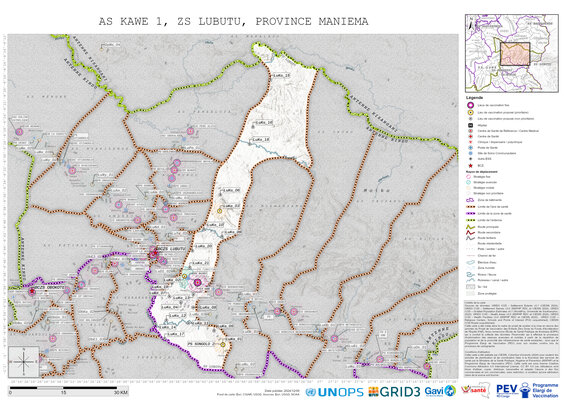Click the UNOPS logo
Image resolution: width=566 pixels, height=400 pixels.
point(334,392)
